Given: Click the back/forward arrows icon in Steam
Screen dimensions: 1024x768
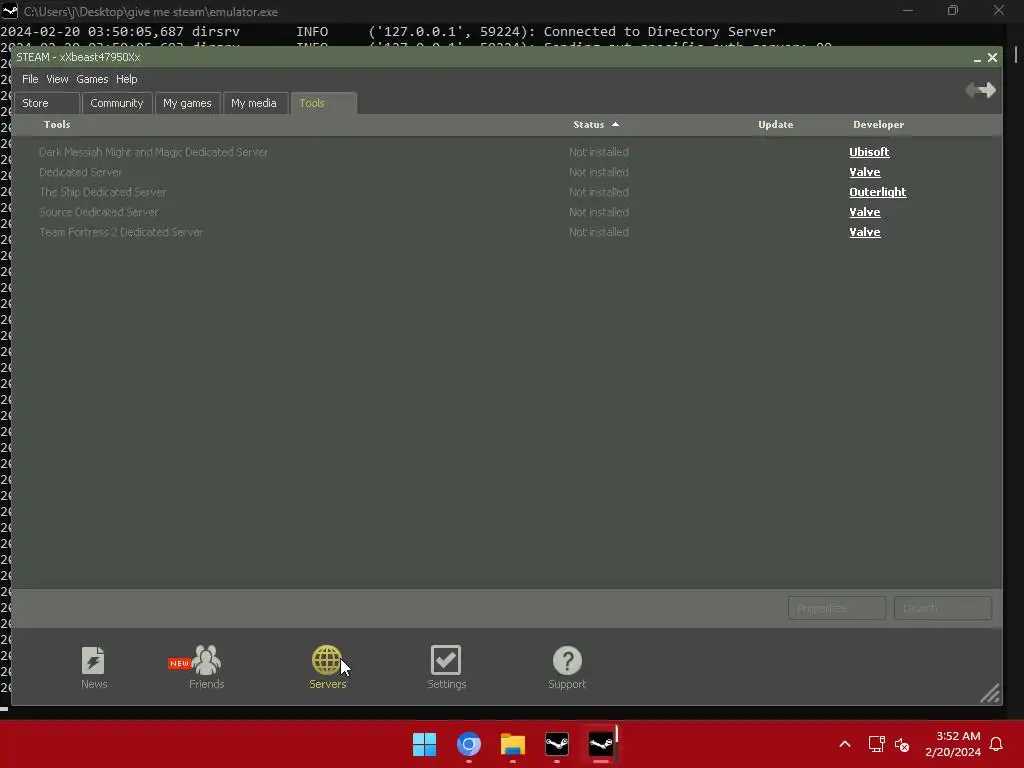Looking at the screenshot, I should 980,90.
